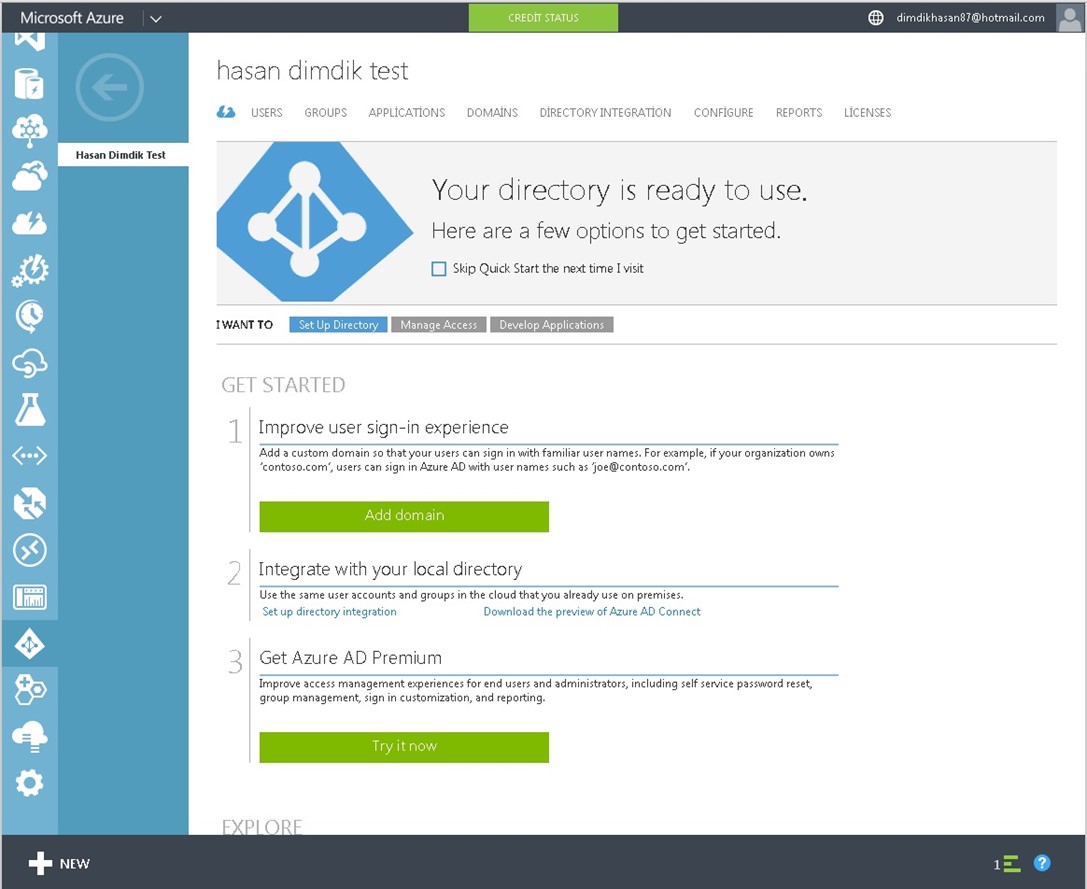Switch to the APPLICATIONS tab
Image resolution: width=1087 pixels, height=889 pixels.
406,112
